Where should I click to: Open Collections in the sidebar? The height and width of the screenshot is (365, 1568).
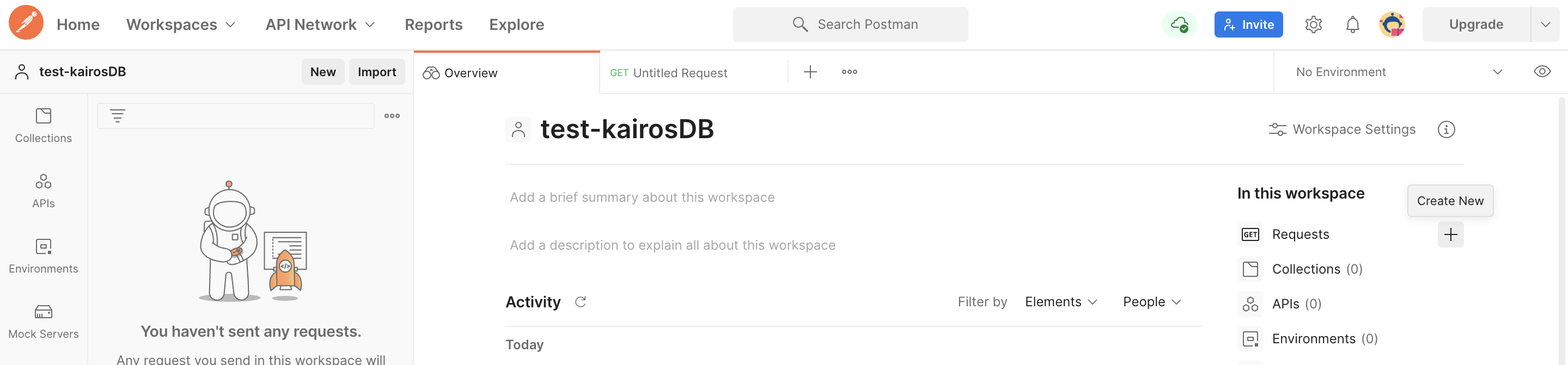pyautogui.click(x=43, y=125)
